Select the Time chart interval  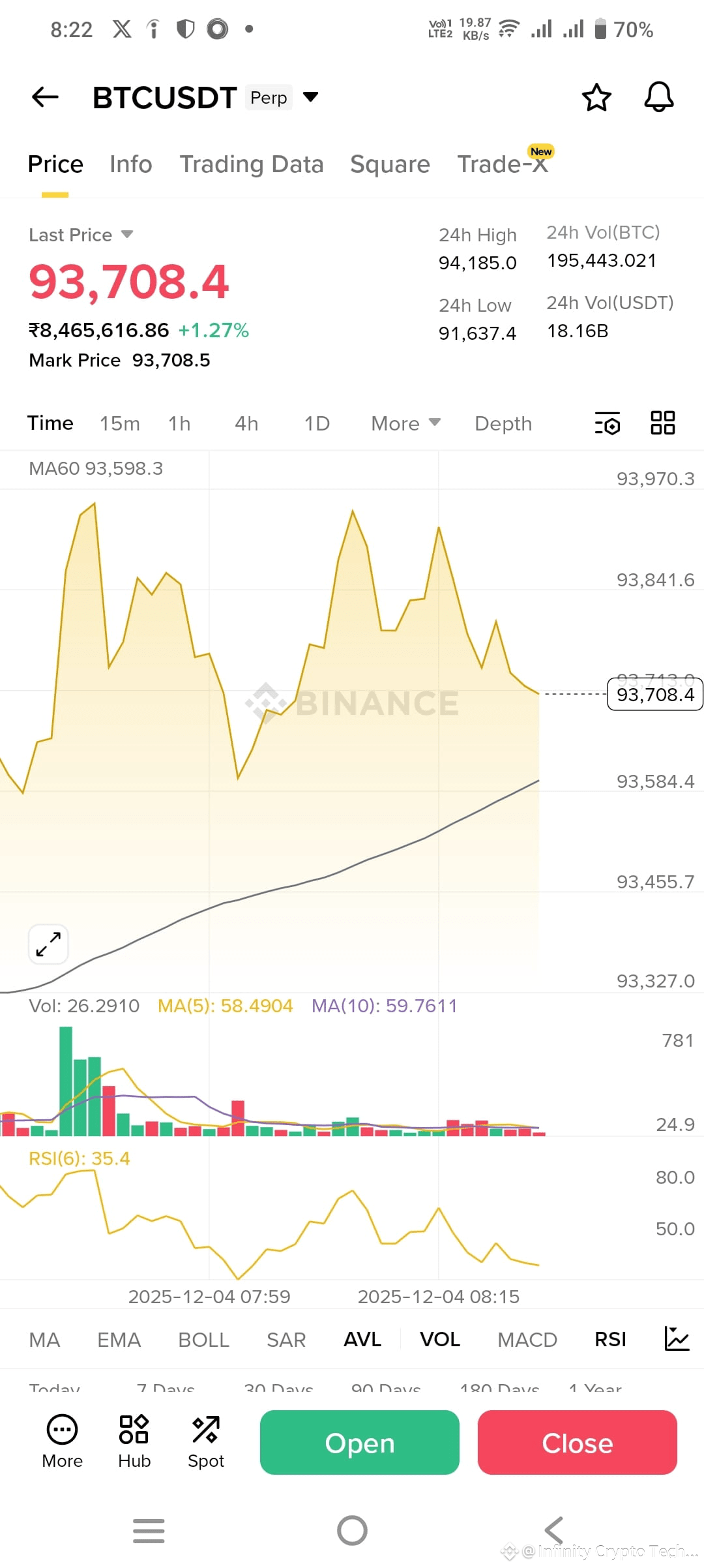(50, 423)
